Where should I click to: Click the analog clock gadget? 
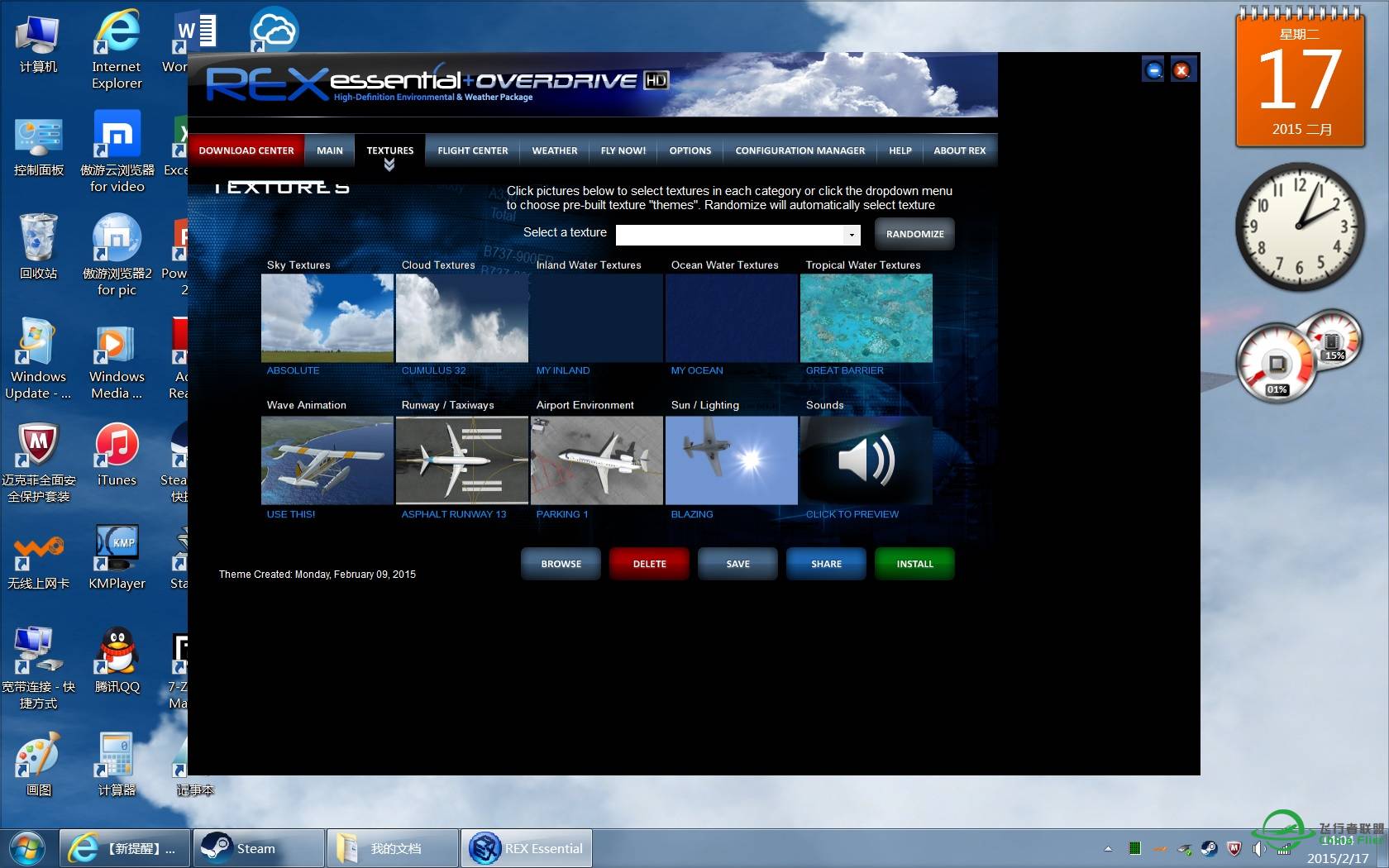(x=1299, y=227)
